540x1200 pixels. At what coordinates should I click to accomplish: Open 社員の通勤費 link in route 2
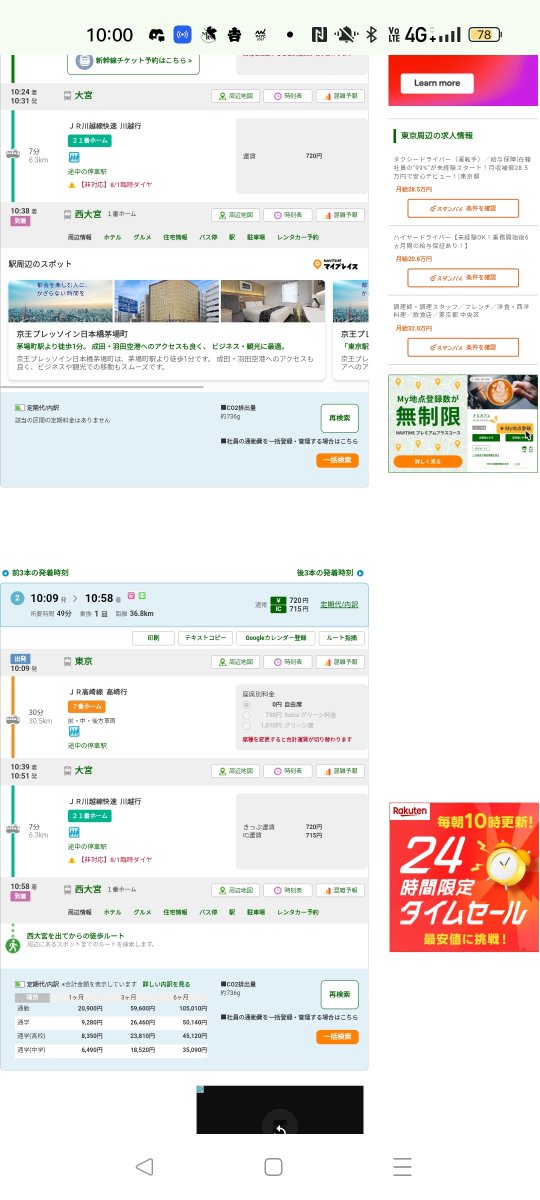[290, 1019]
